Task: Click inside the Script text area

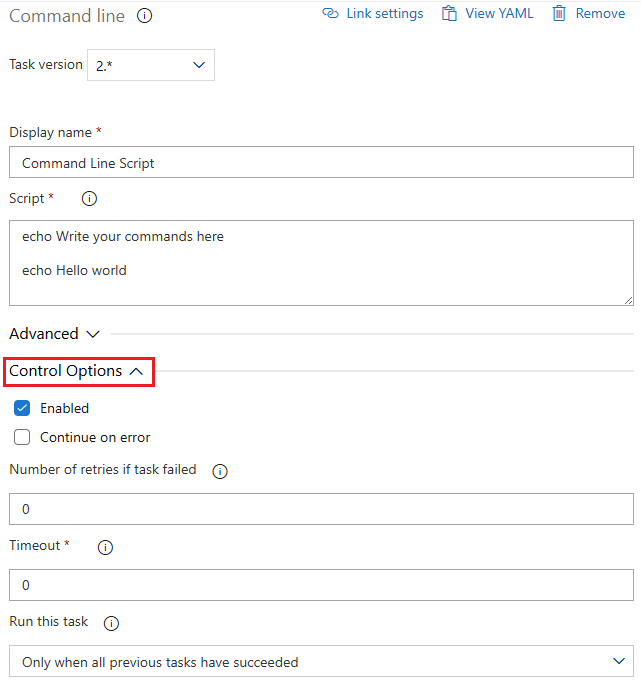Action: click(x=321, y=262)
